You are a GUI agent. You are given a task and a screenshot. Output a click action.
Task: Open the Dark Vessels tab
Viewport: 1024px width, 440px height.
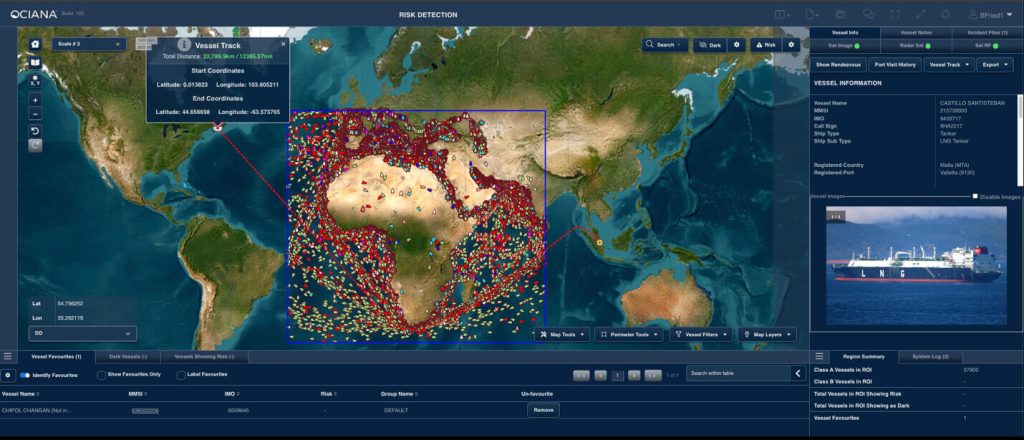tap(128, 356)
